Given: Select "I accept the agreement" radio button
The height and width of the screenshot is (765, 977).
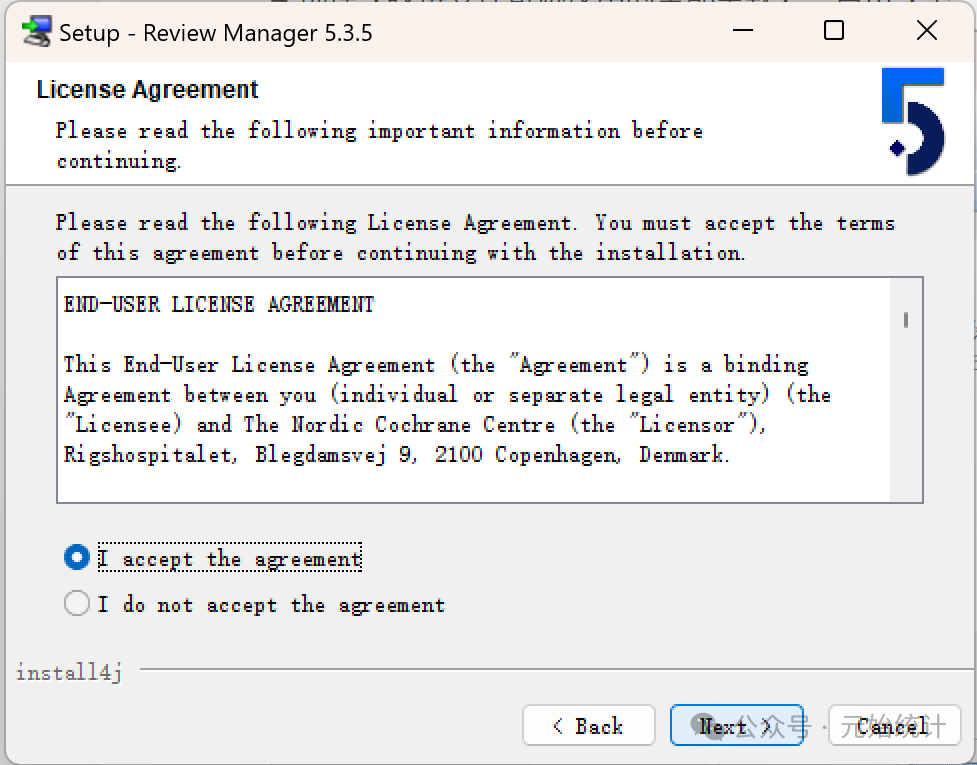Looking at the screenshot, I should [77, 558].
